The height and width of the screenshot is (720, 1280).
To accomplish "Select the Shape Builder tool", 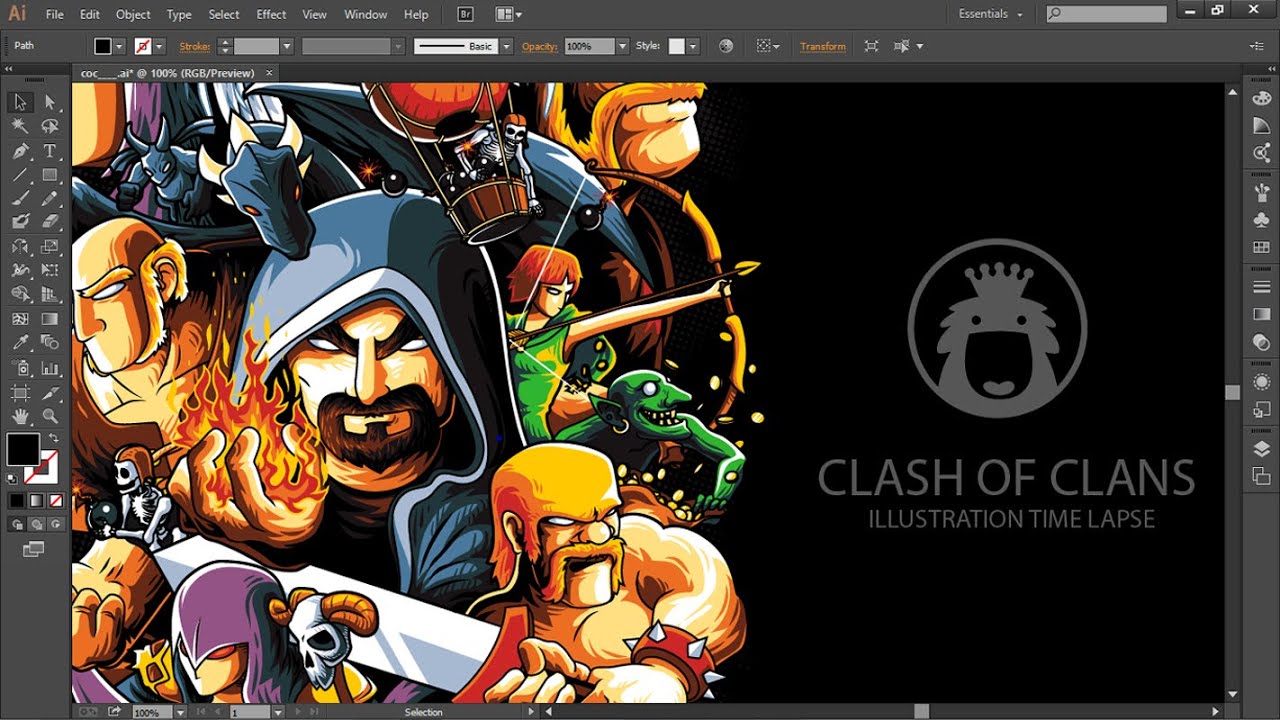I will click(x=20, y=294).
